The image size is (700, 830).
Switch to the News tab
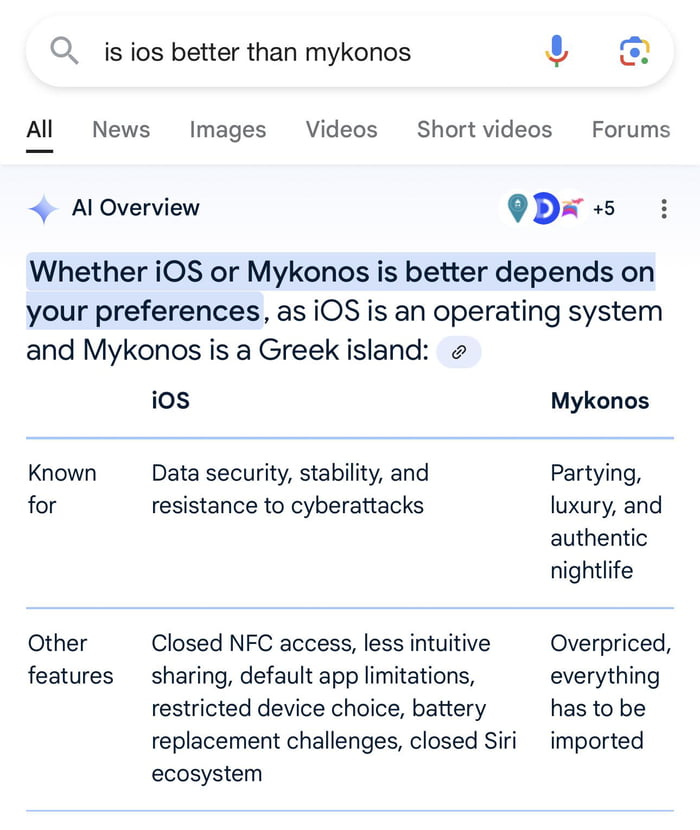tap(121, 130)
